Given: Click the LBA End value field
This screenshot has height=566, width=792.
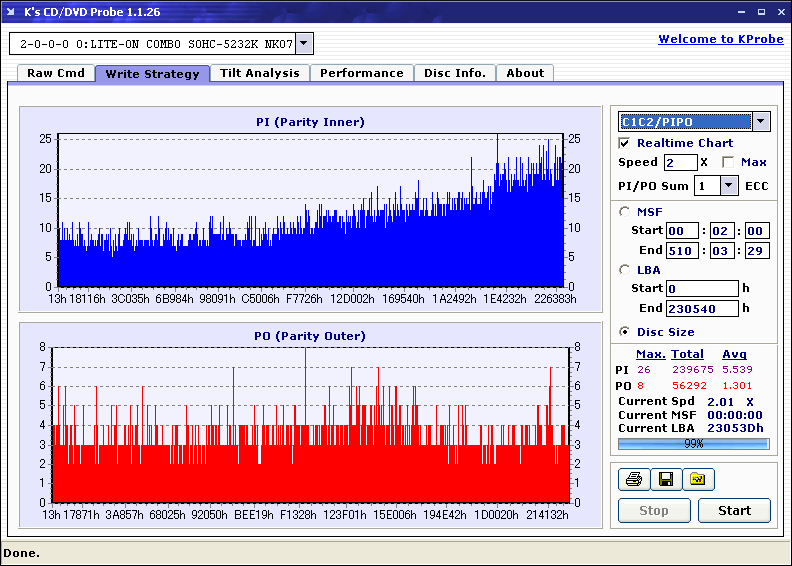Looking at the screenshot, I should [x=701, y=308].
